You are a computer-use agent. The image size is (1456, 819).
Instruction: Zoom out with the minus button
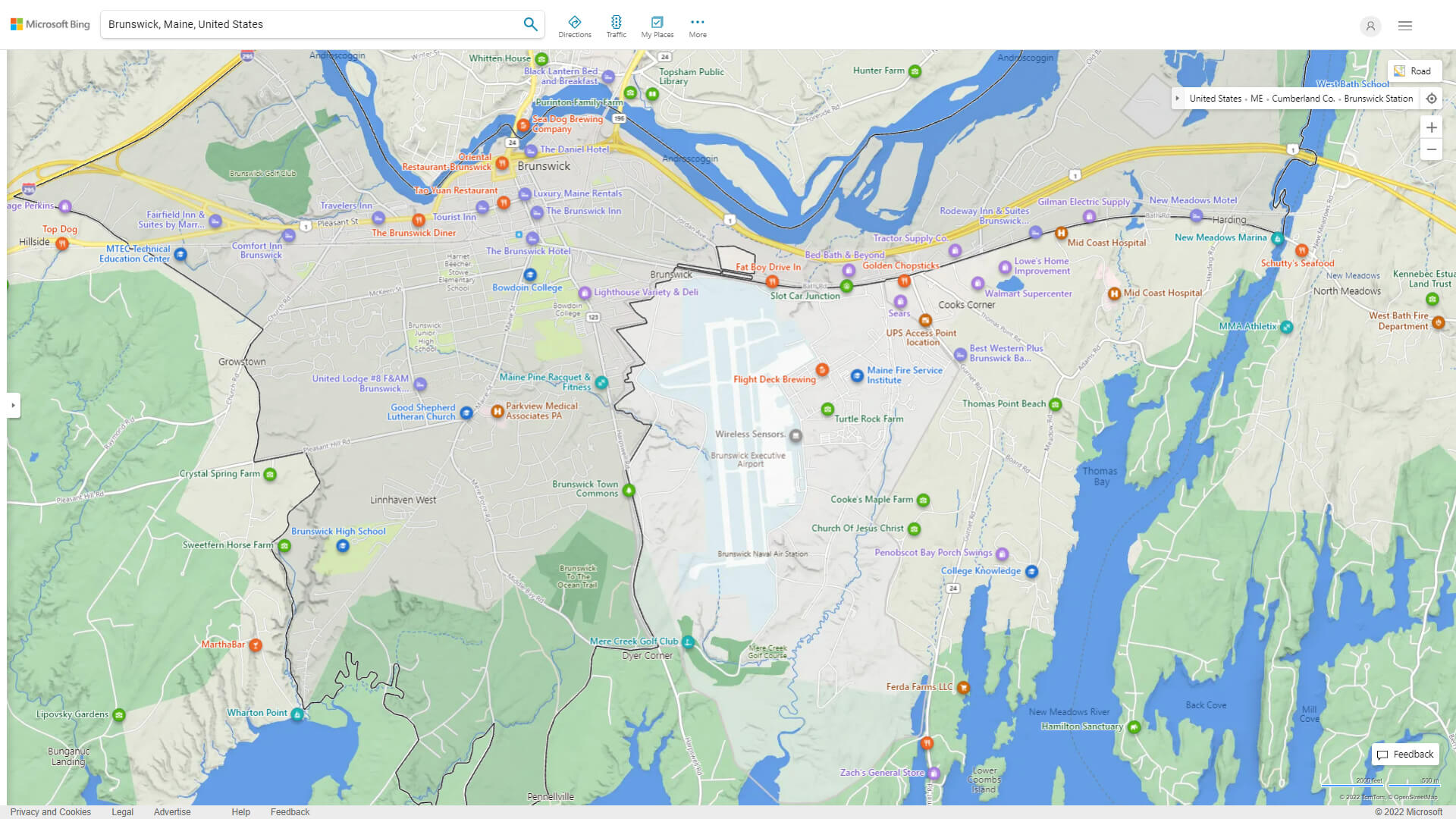[1431, 149]
